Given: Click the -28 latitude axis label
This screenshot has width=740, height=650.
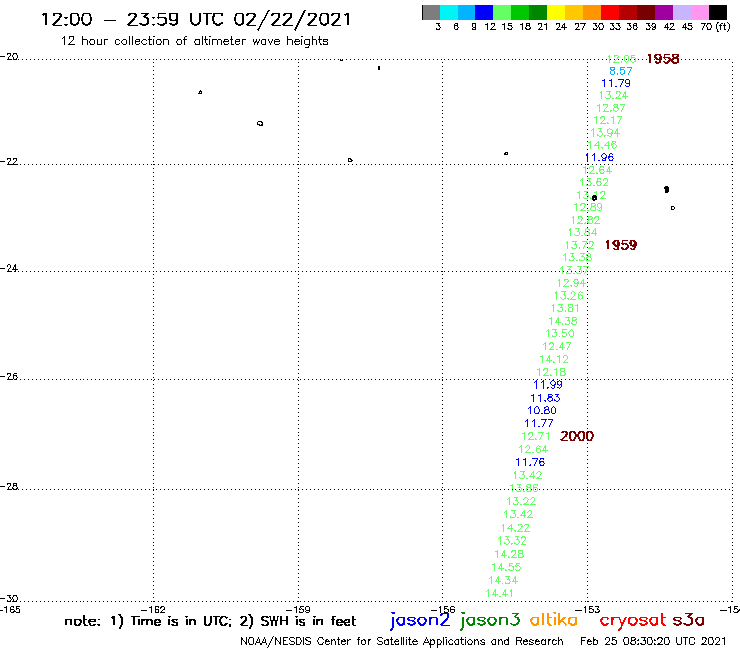Looking at the screenshot, I should click(x=9, y=486).
